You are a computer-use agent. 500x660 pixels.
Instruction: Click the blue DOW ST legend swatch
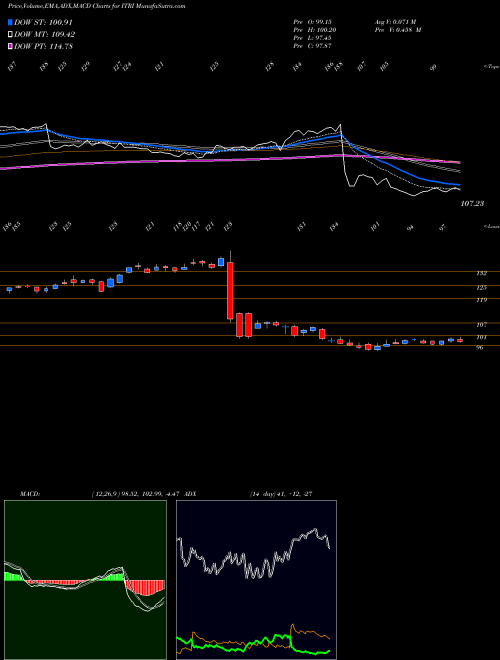click(x=10, y=22)
